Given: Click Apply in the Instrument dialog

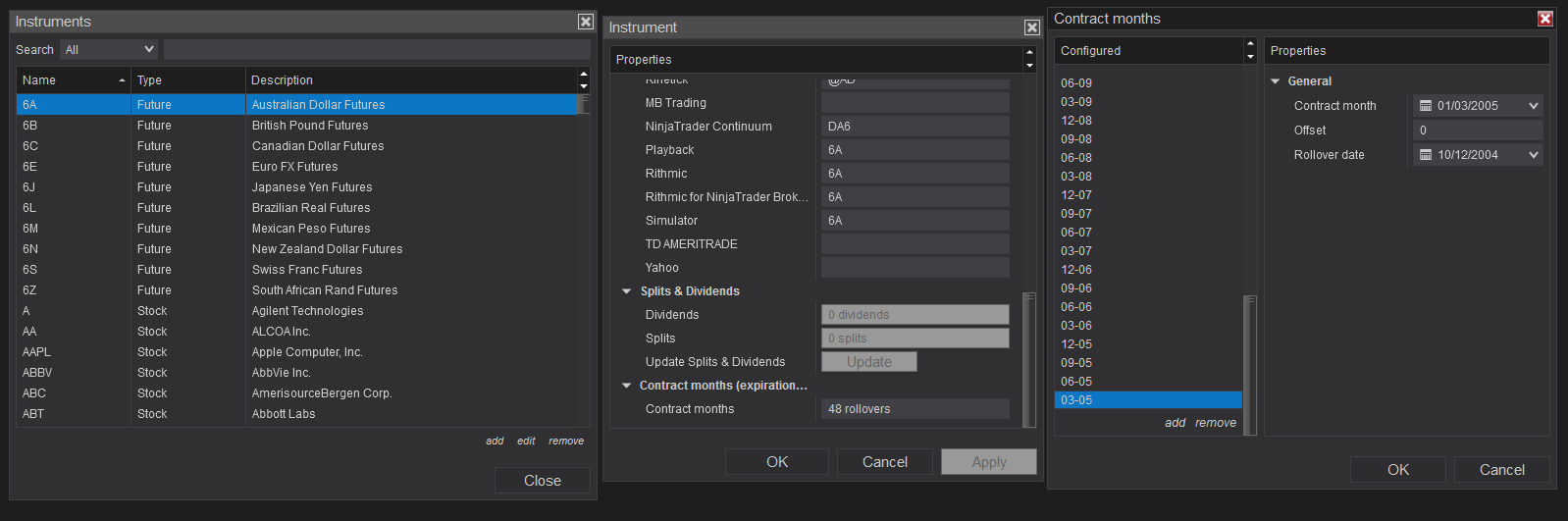Looking at the screenshot, I should point(988,462).
